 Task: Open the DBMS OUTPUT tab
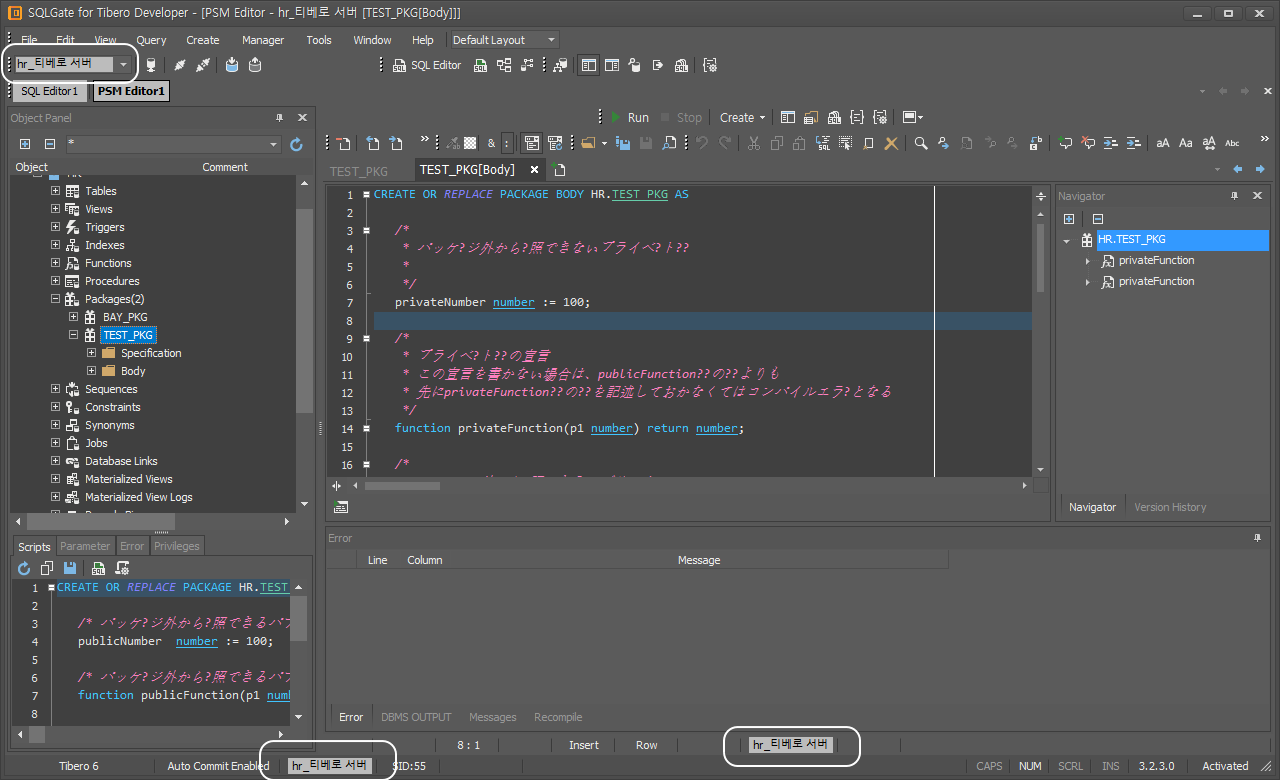point(416,717)
